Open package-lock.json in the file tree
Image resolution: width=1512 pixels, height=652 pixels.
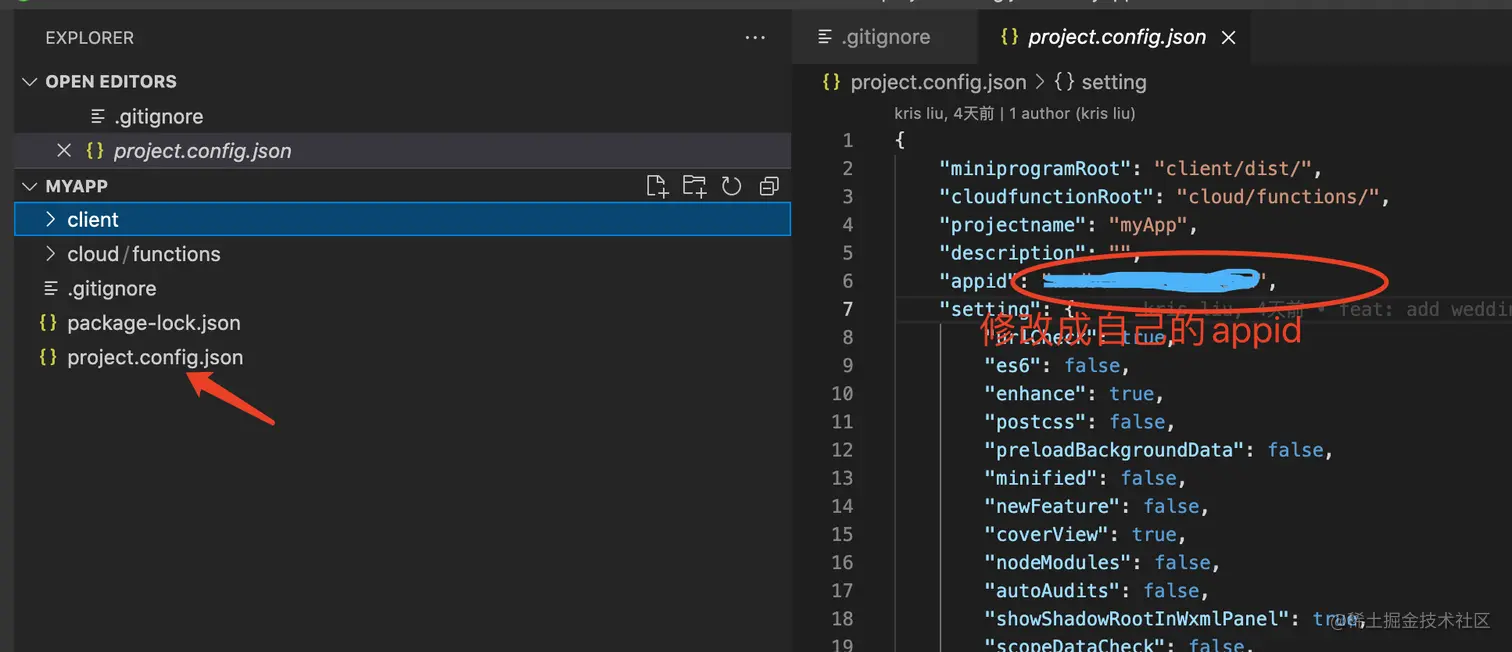pos(154,323)
